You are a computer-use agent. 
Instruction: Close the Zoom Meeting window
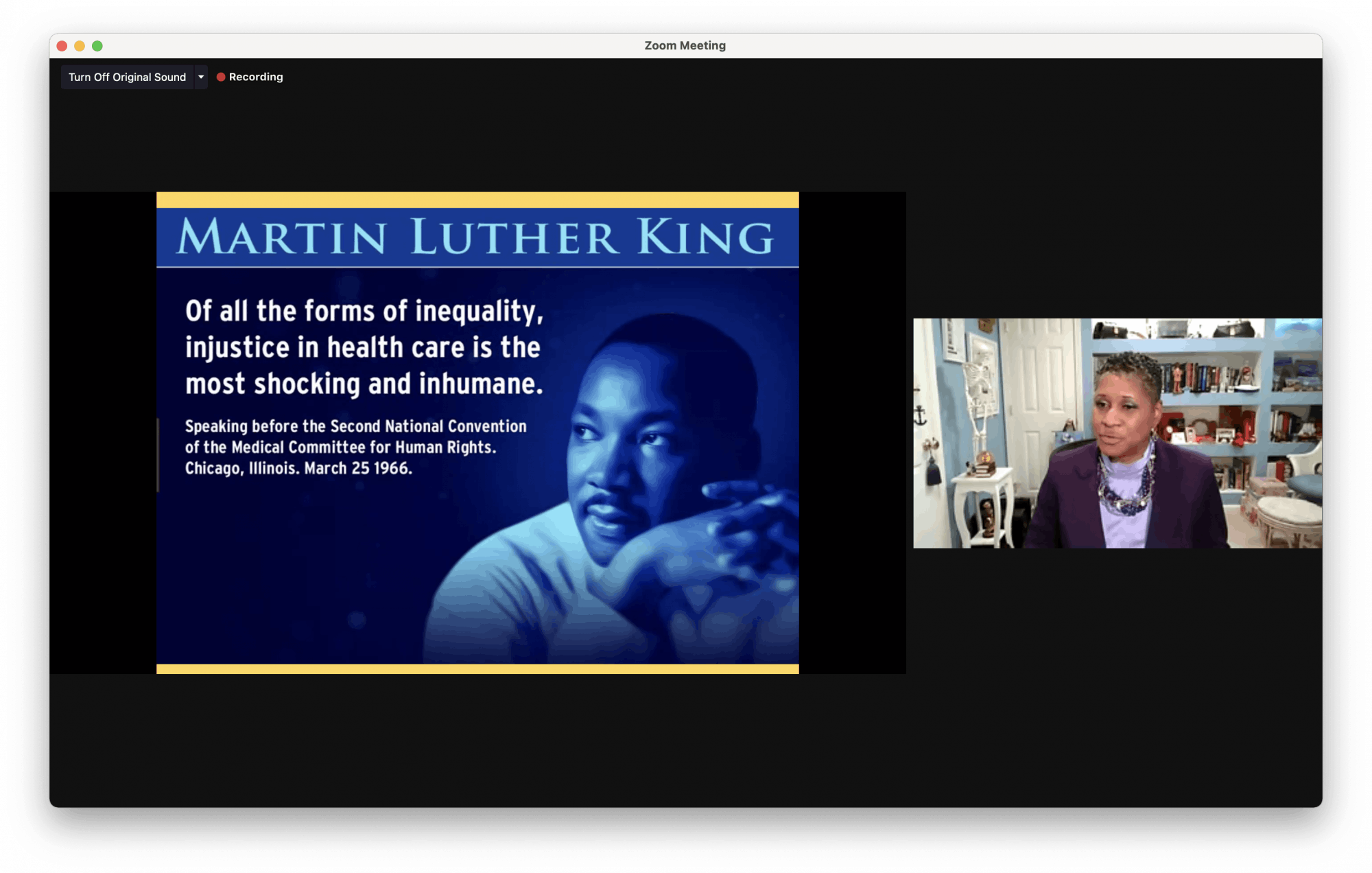click(62, 46)
